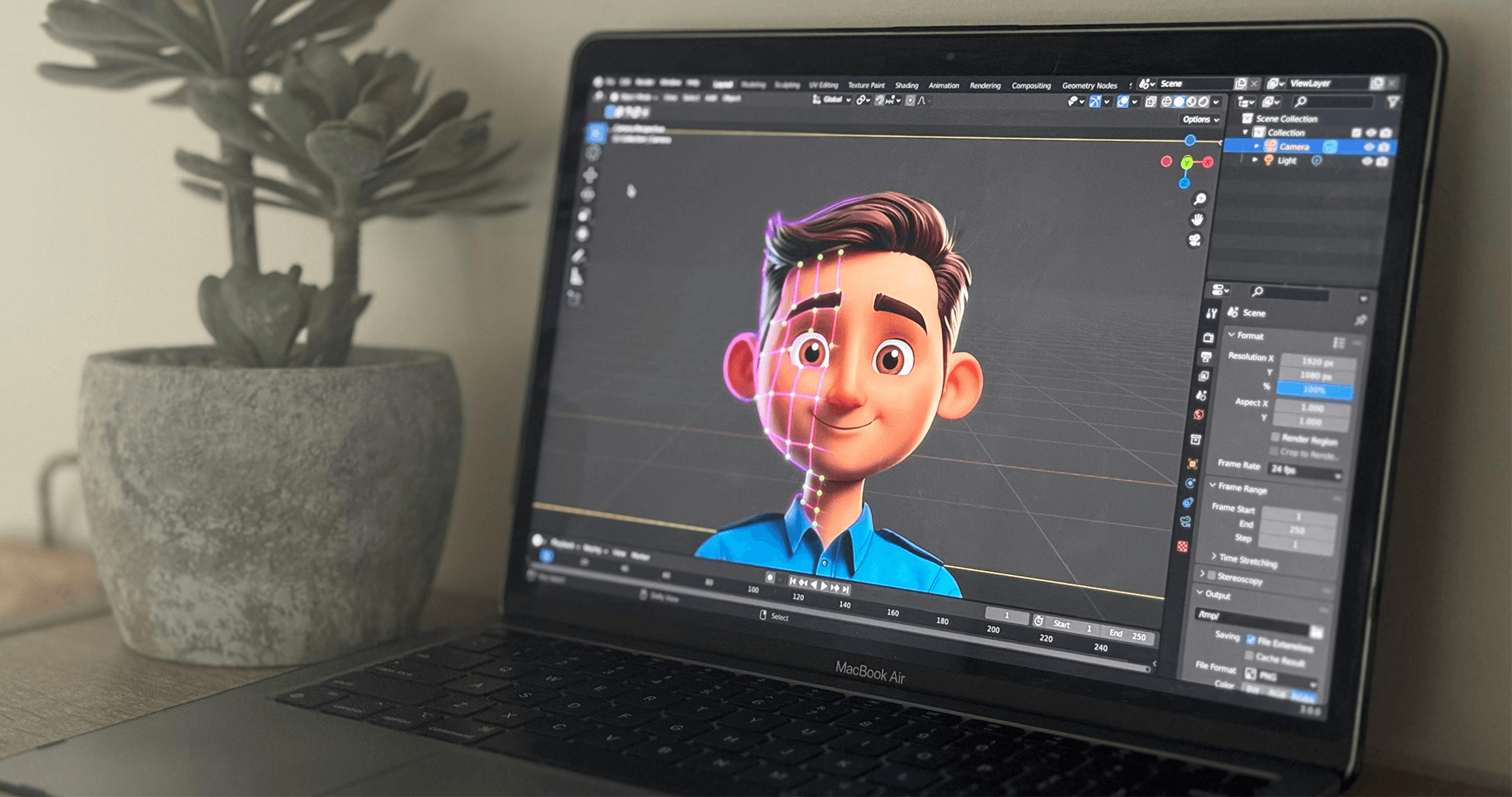The width and height of the screenshot is (1512, 797).
Task: Click the timeline play button
Action: coord(825,585)
